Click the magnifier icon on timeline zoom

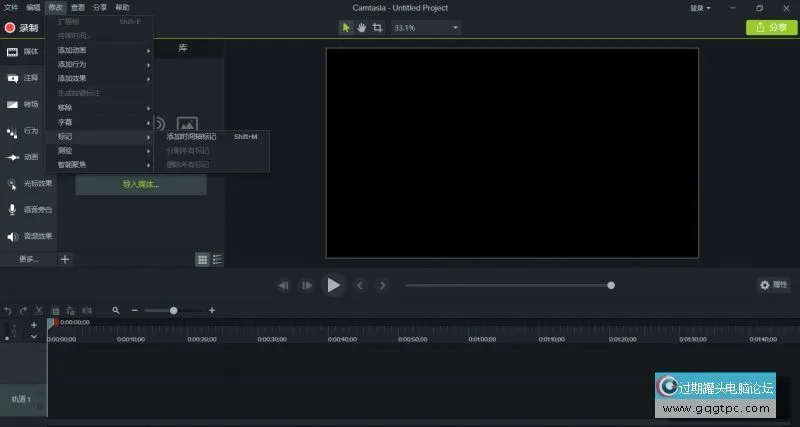coord(116,311)
